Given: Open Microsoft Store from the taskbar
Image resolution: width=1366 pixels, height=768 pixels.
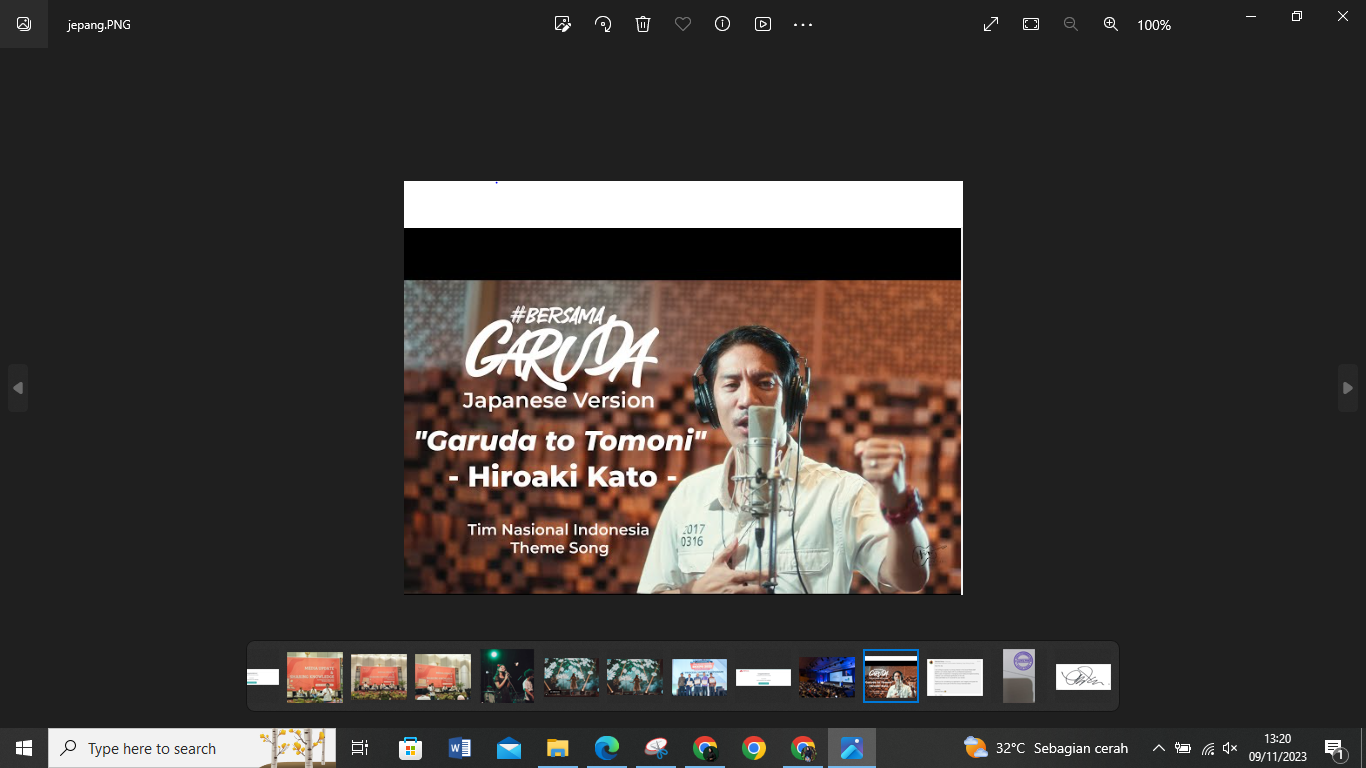Looking at the screenshot, I should (411, 748).
